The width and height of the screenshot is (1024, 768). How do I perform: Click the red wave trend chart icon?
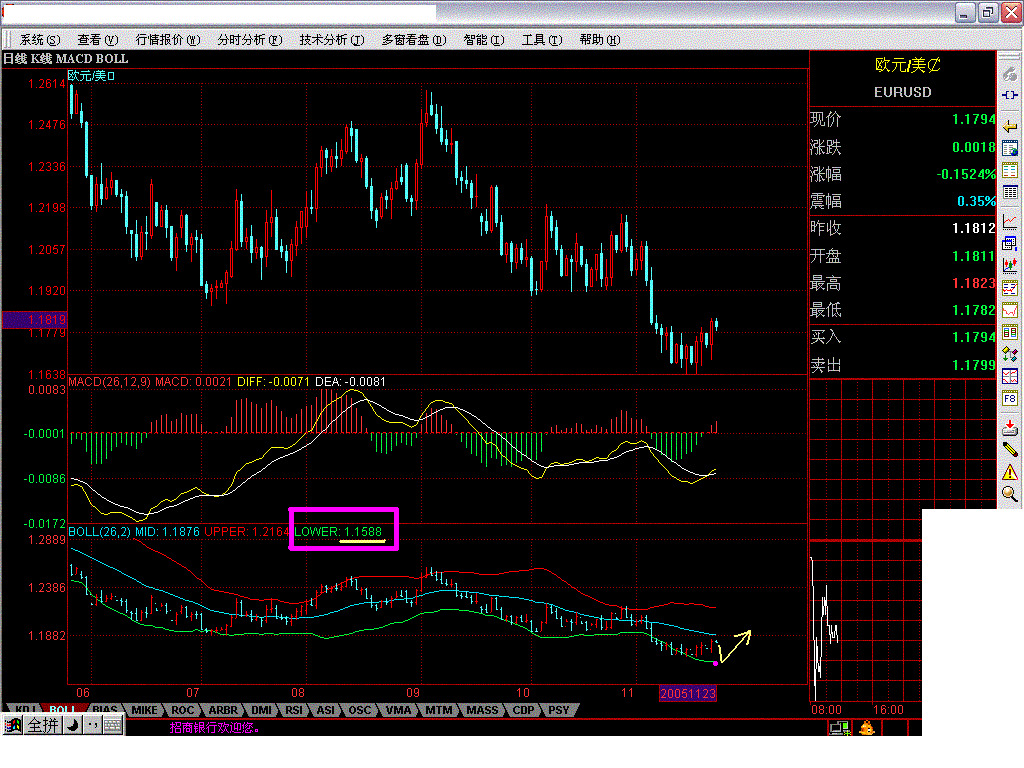(x=1010, y=310)
